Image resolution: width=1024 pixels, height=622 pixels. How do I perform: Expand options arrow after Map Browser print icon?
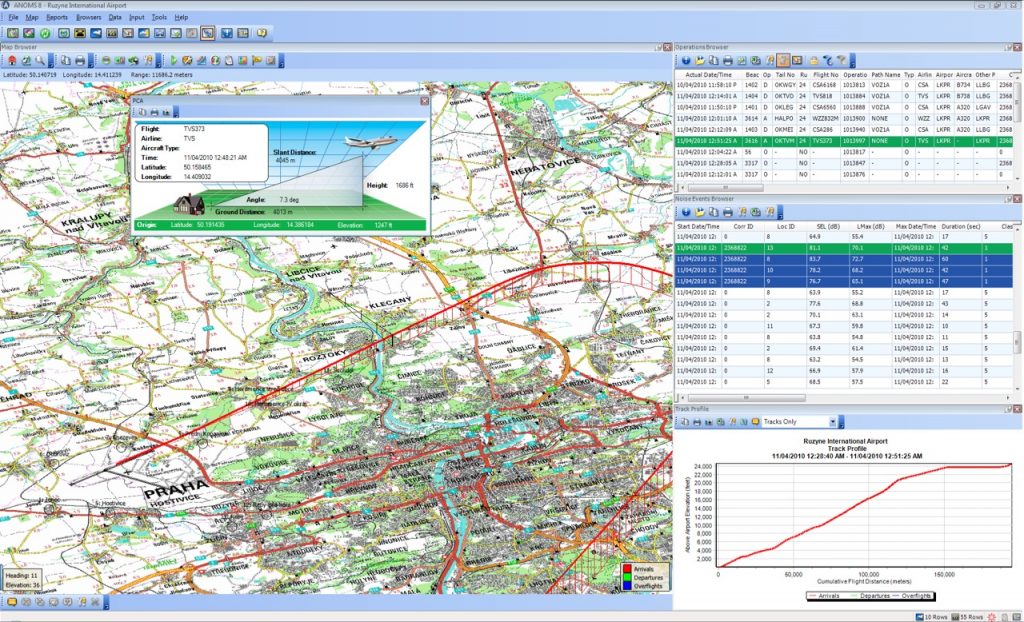coord(91,61)
